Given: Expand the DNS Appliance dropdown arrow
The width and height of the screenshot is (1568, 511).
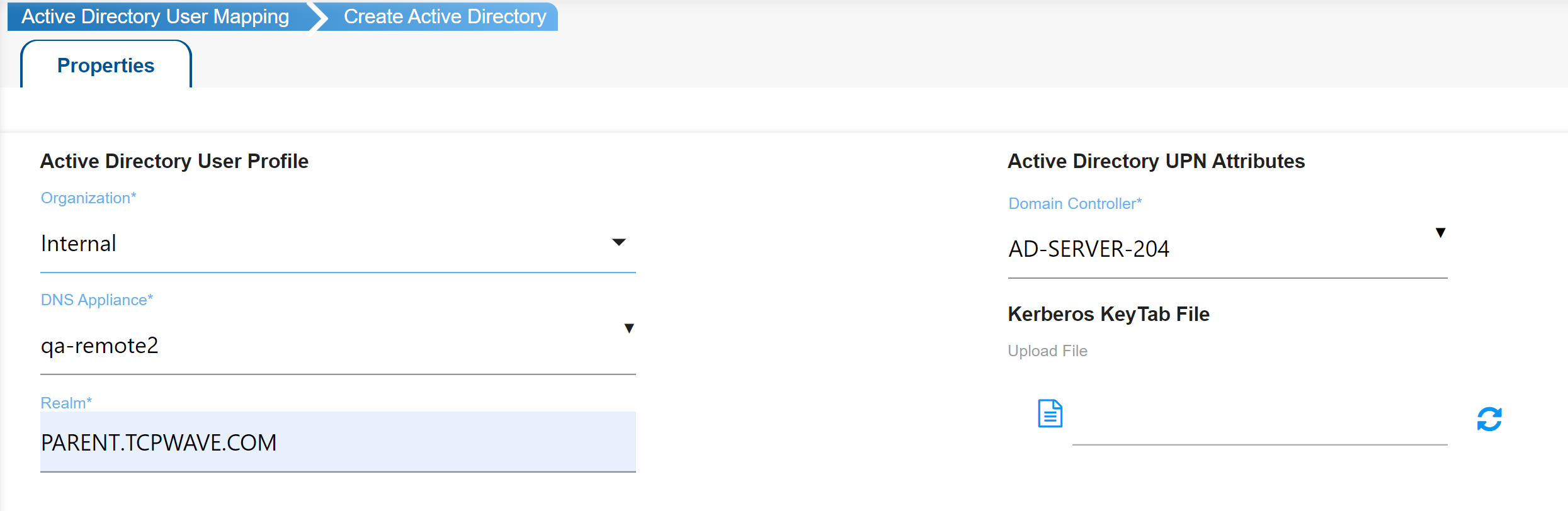Looking at the screenshot, I should point(628,328).
